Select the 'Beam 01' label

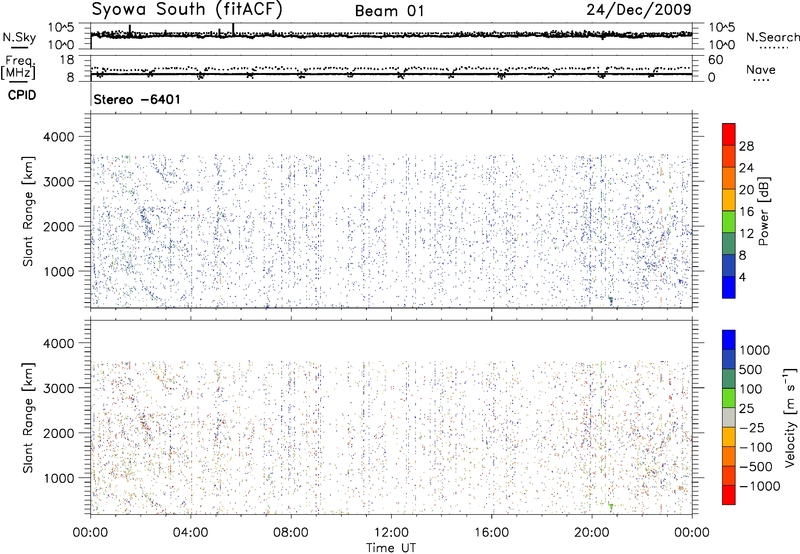(x=389, y=11)
